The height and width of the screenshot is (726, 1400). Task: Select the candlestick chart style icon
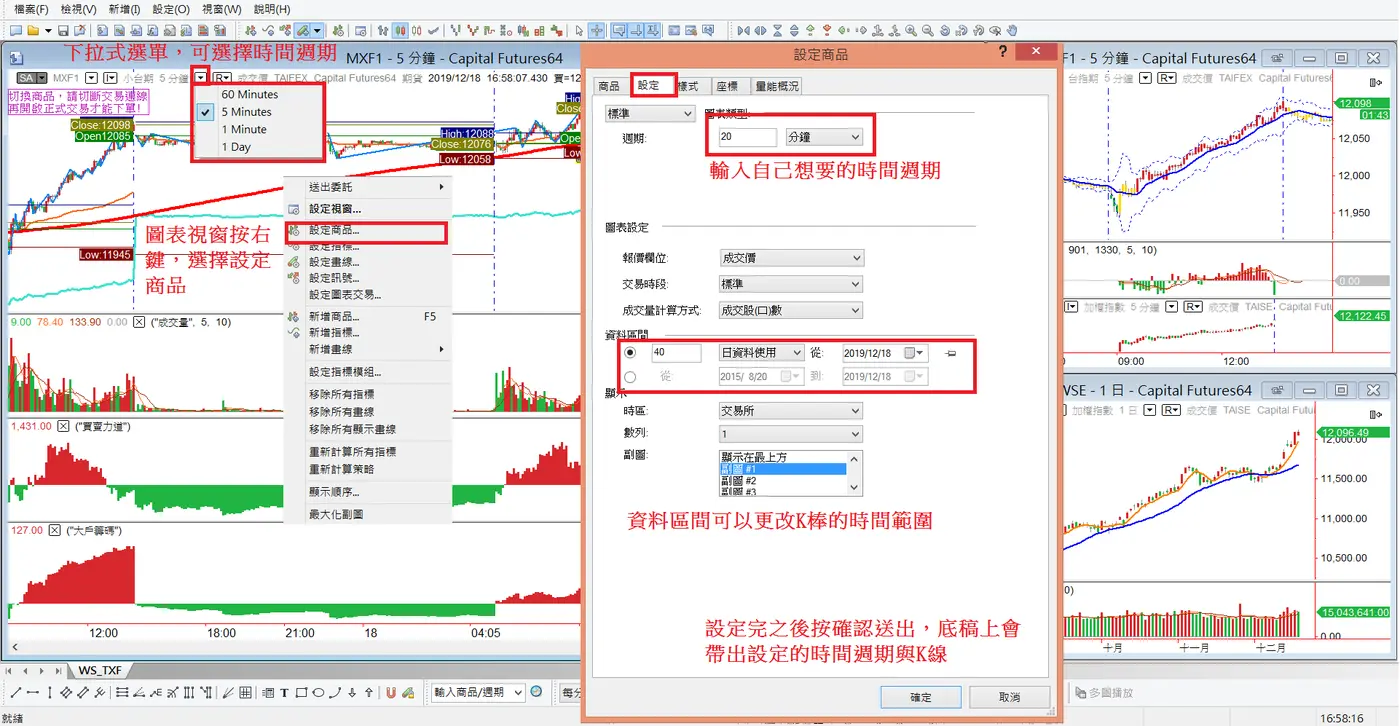click(399, 30)
